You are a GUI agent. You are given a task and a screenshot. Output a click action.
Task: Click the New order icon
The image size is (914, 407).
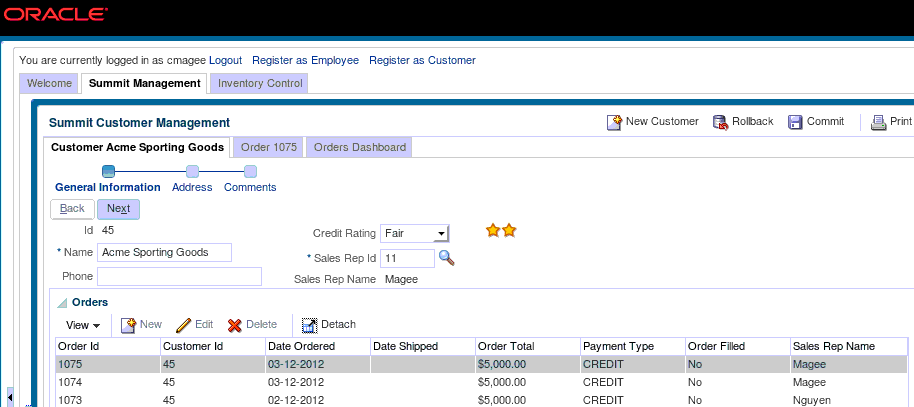(x=128, y=325)
